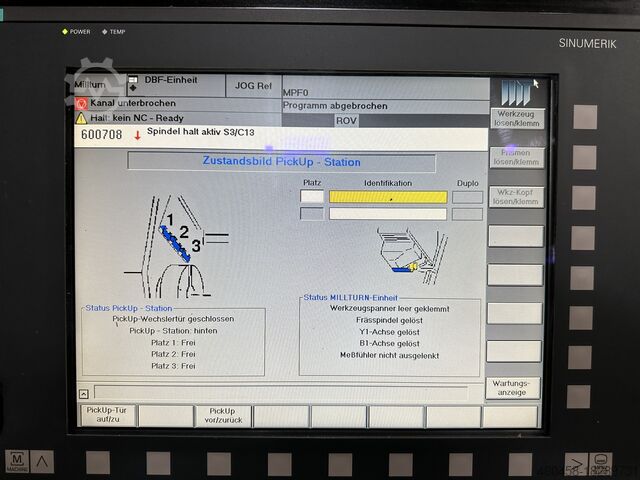
Task: Click 'Frässpindel gelöst' status line
Action: click(x=389, y=320)
